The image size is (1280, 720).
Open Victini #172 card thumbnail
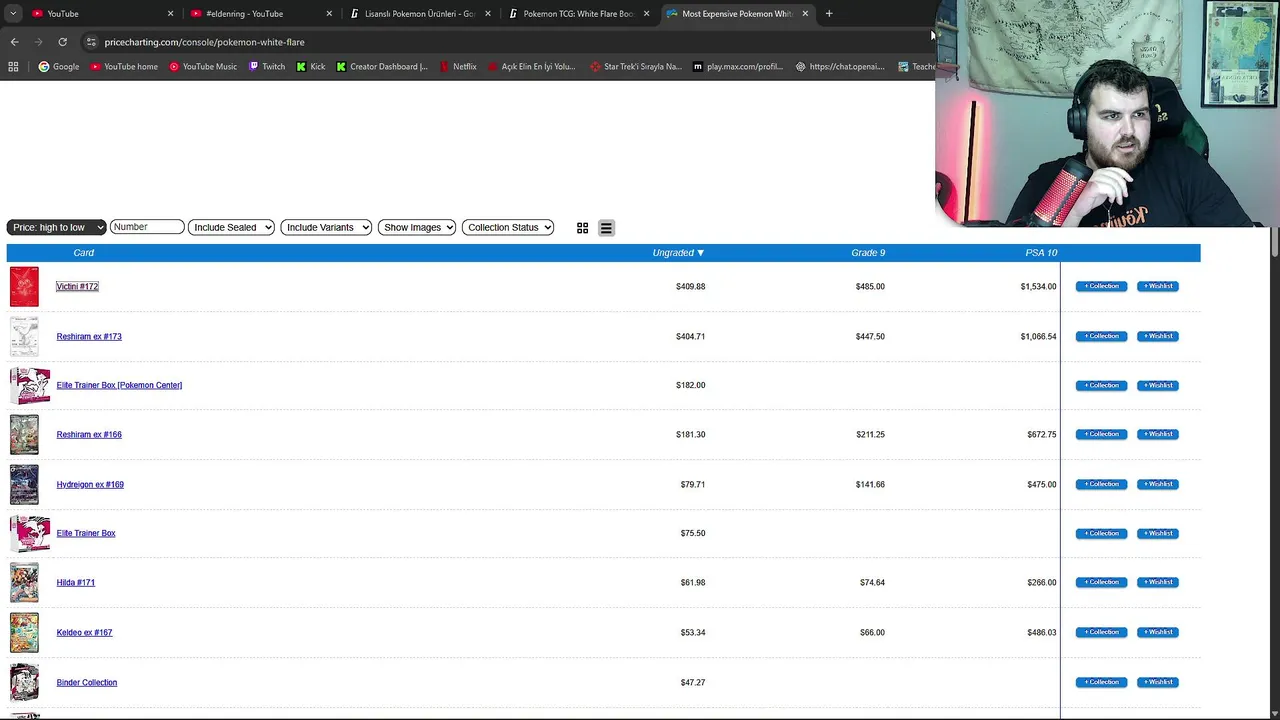coord(24,287)
